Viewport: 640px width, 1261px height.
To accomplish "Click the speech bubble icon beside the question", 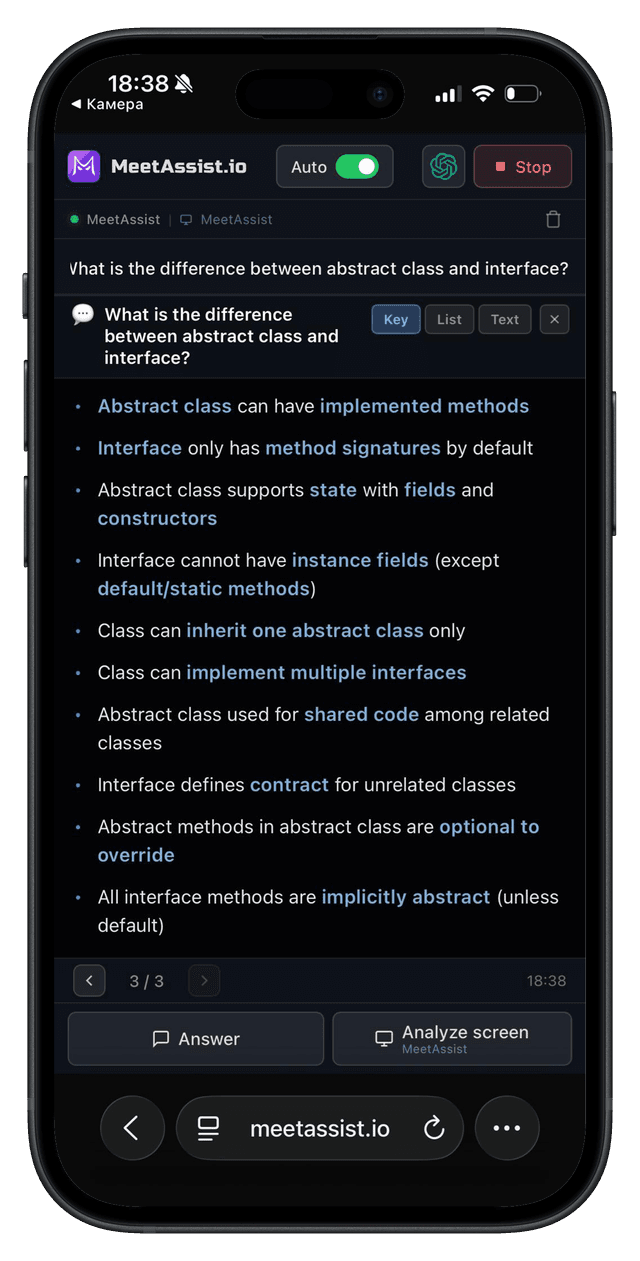I will [81, 313].
